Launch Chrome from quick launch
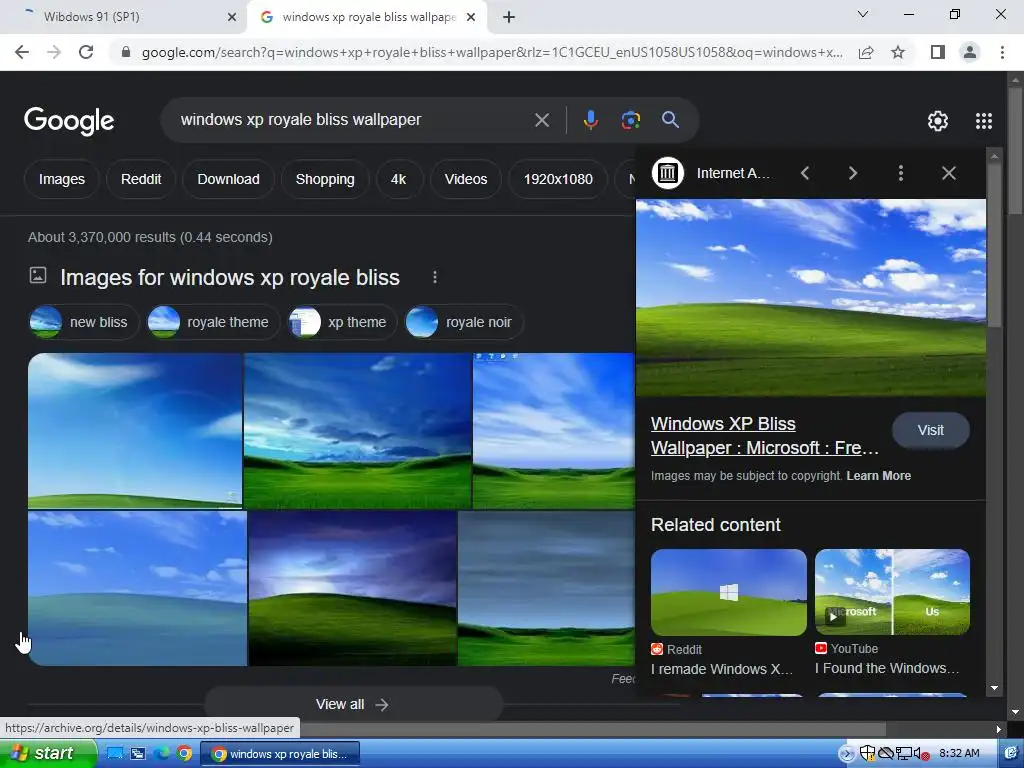Screen dimensions: 1024x768 click(x=184, y=754)
